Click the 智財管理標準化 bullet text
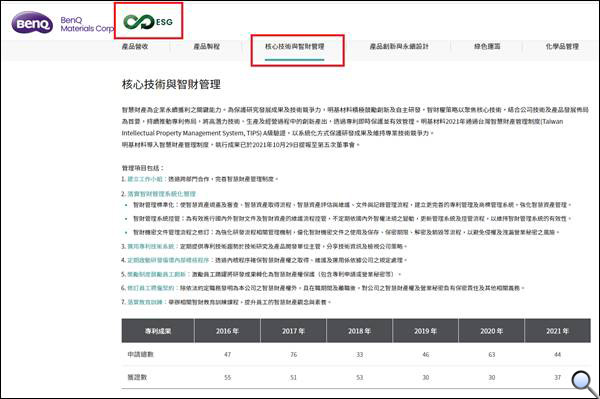The width and height of the screenshot is (600, 399). tap(352, 205)
